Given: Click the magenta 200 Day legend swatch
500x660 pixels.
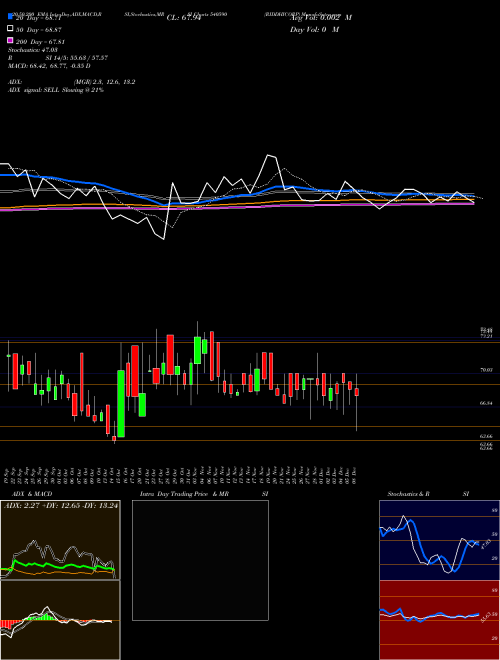Looking at the screenshot, I should coord(10,40).
